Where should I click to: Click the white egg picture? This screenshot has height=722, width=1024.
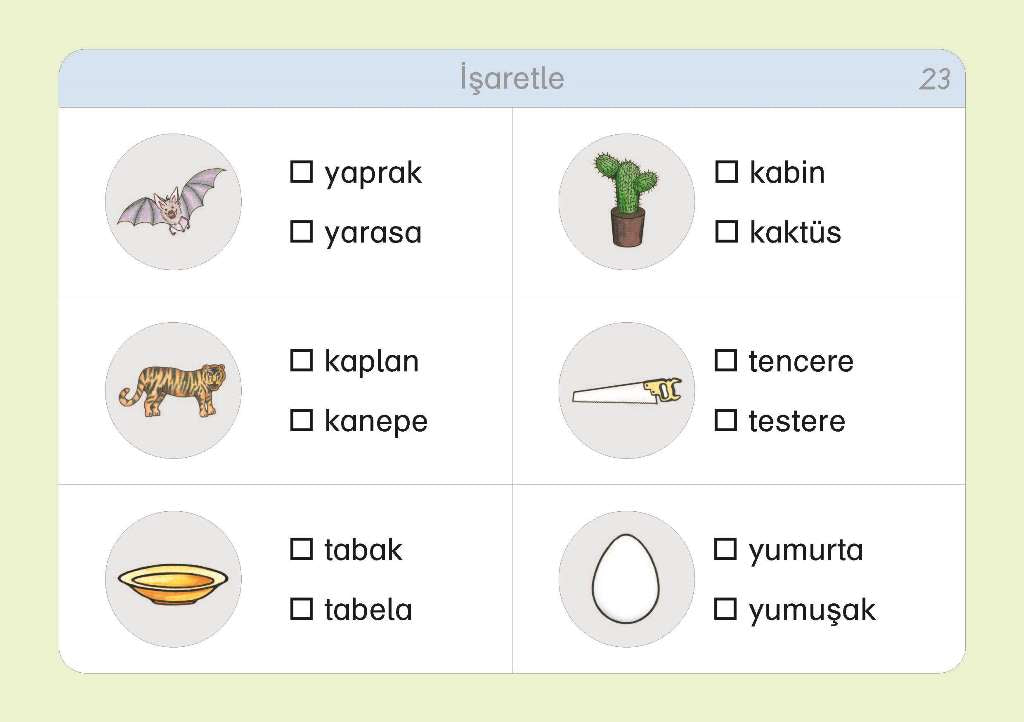click(x=626, y=580)
